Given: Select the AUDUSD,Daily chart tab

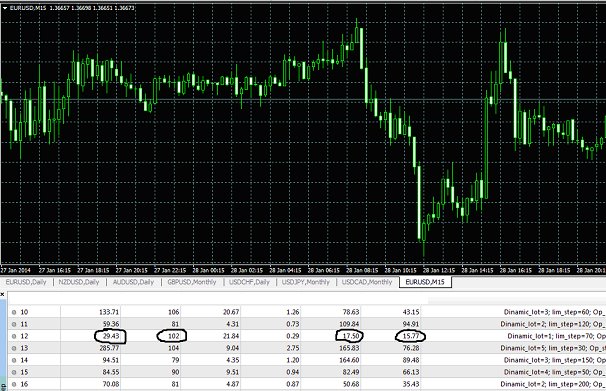Looking at the screenshot, I should click(x=133, y=282).
